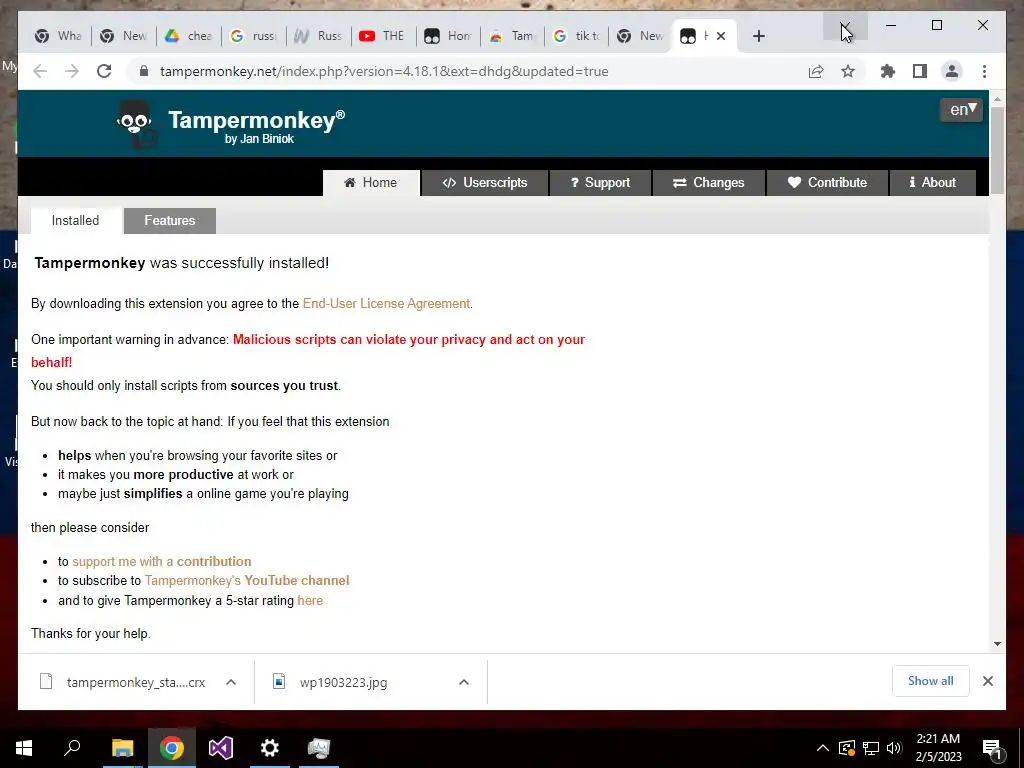This screenshot has width=1024, height=768.
Task: Open File Explorer from taskbar
Action: pyautogui.click(x=122, y=748)
